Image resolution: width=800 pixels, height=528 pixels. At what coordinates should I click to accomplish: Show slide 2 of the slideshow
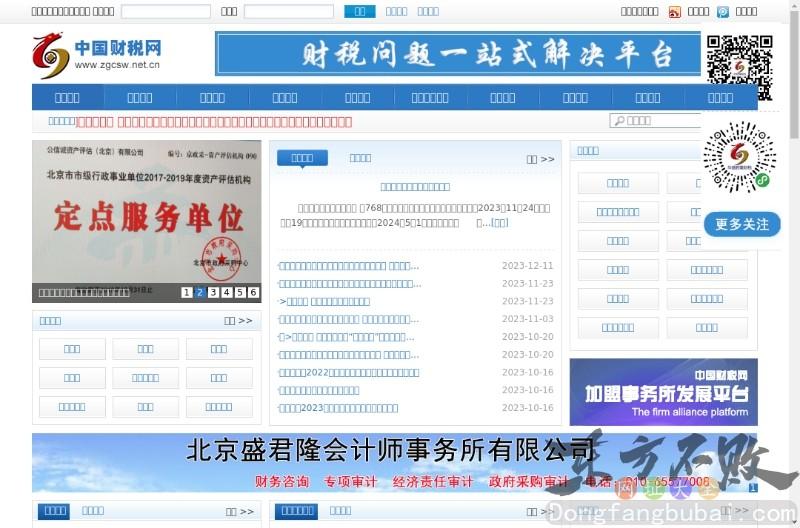(x=200, y=292)
